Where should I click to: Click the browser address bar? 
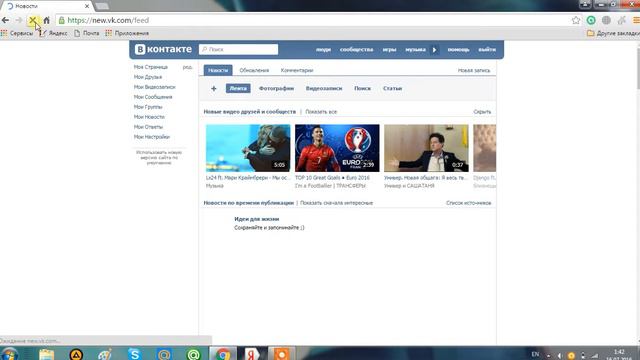pos(314,20)
